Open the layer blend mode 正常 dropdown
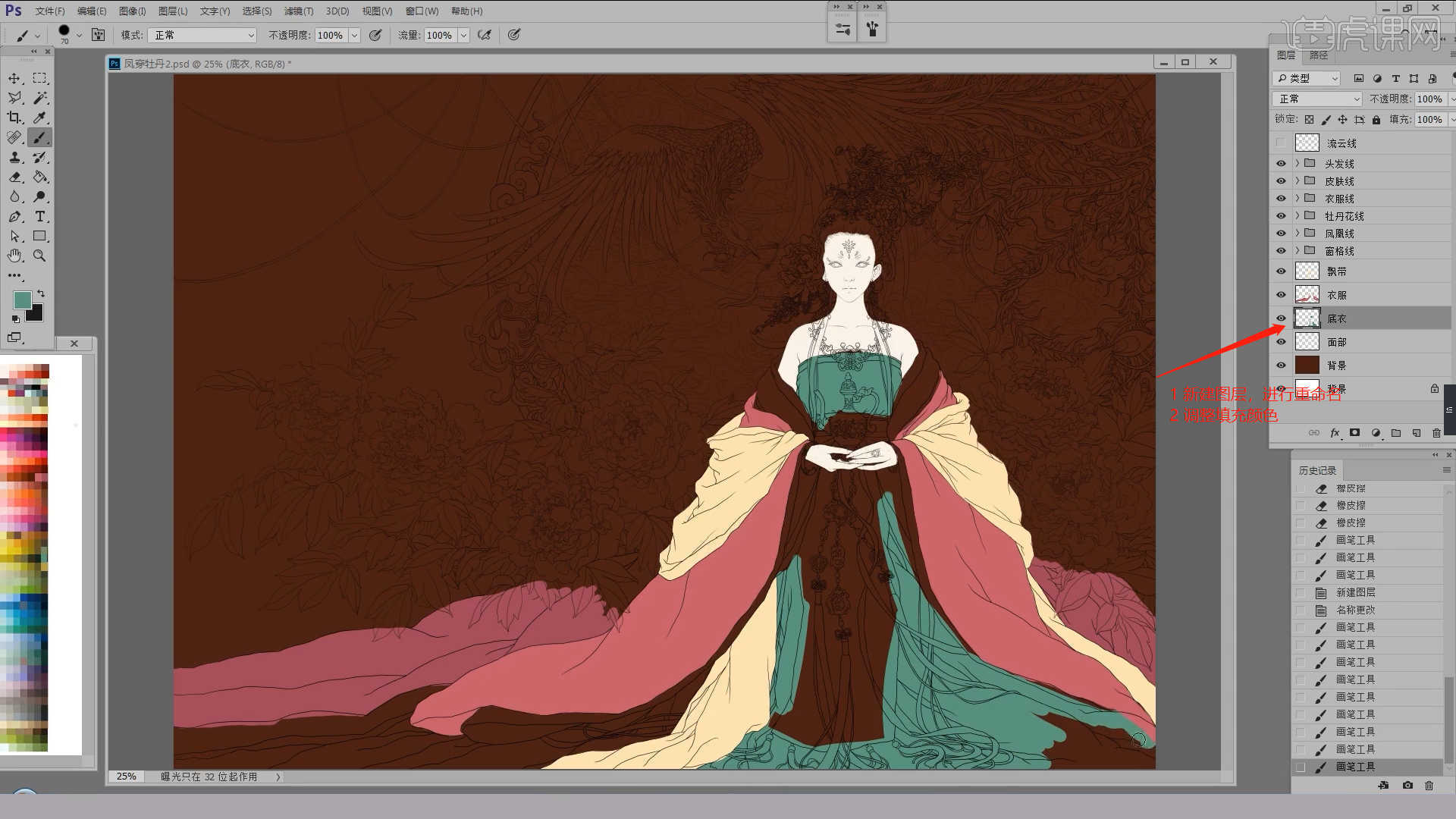Viewport: 1456px width, 819px height. coord(1318,99)
